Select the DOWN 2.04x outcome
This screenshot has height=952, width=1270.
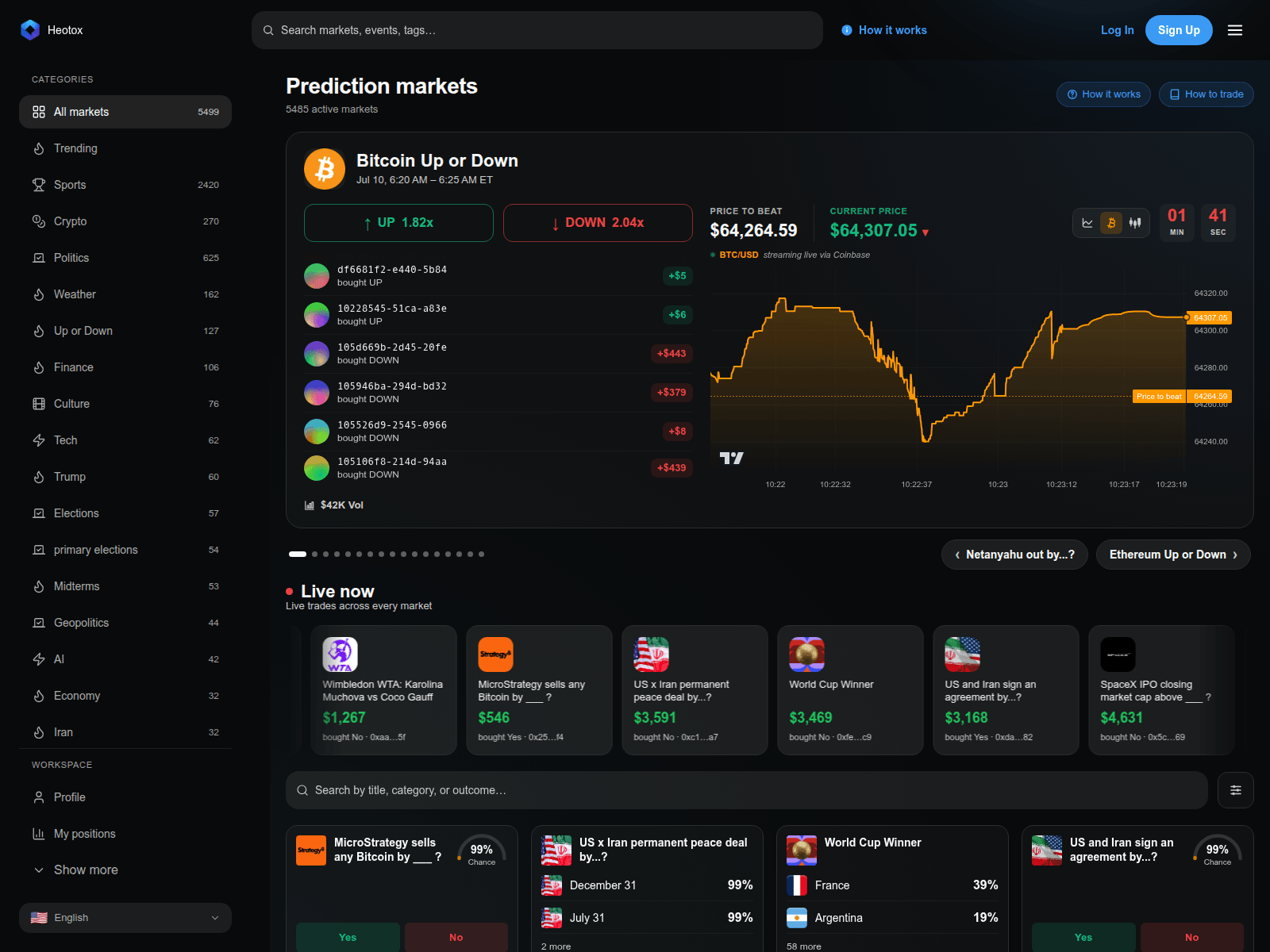[598, 223]
